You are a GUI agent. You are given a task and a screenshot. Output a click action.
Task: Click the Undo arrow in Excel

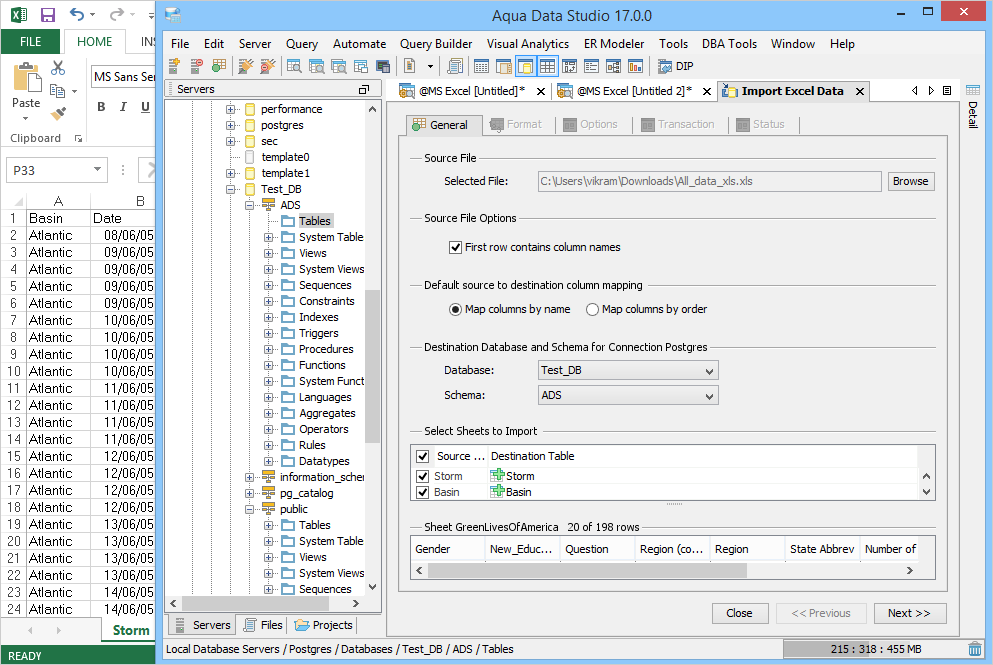click(x=77, y=14)
